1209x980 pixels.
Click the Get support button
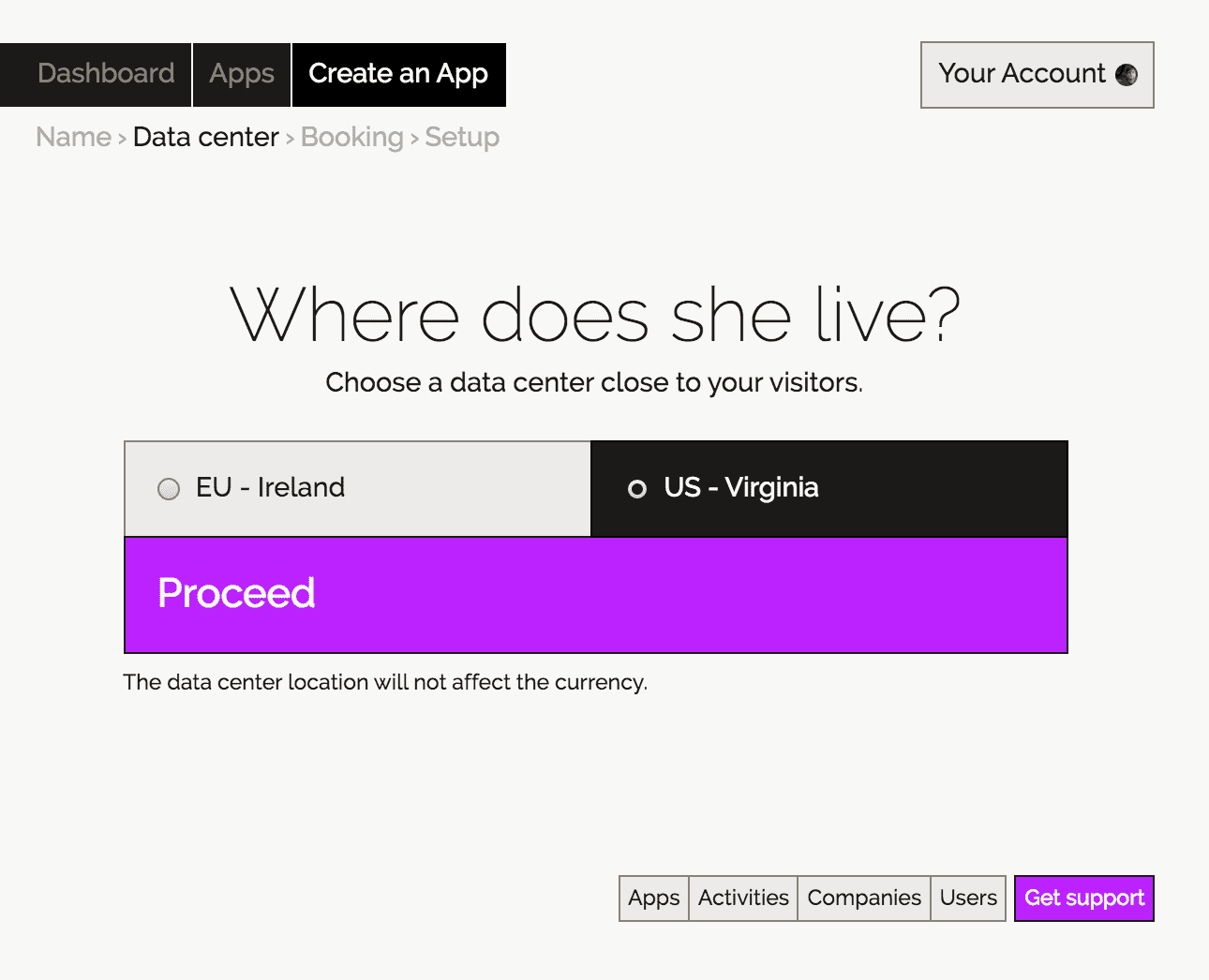click(x=1083, y=898)
